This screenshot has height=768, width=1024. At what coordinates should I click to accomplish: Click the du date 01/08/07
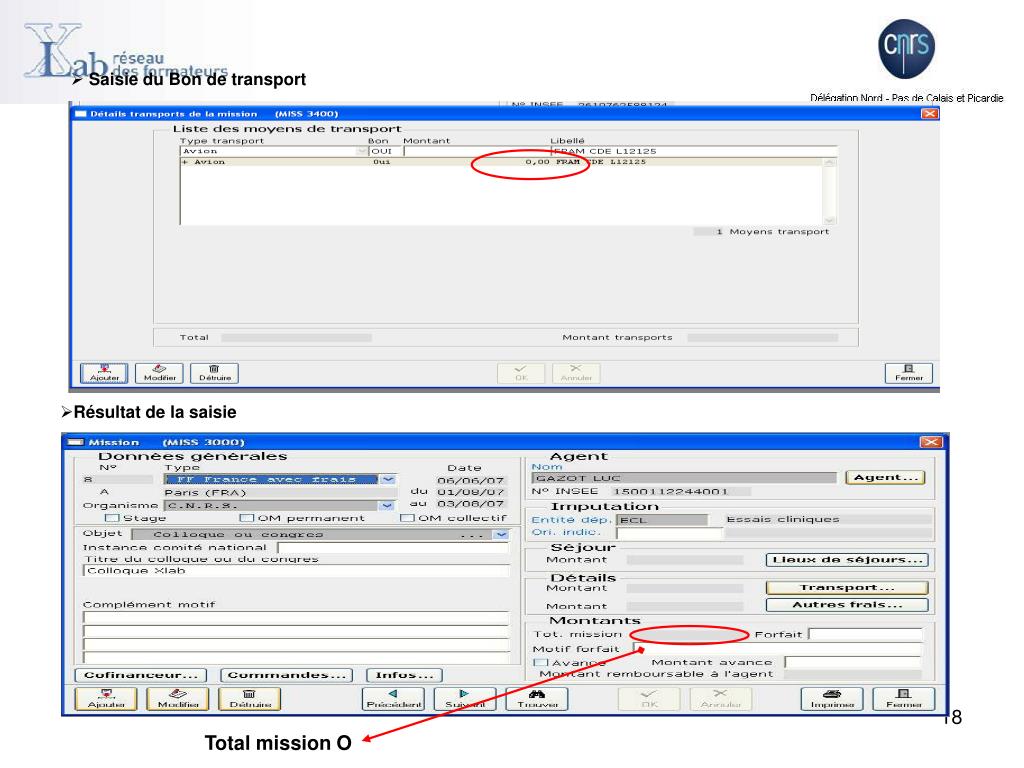[470, 492]
